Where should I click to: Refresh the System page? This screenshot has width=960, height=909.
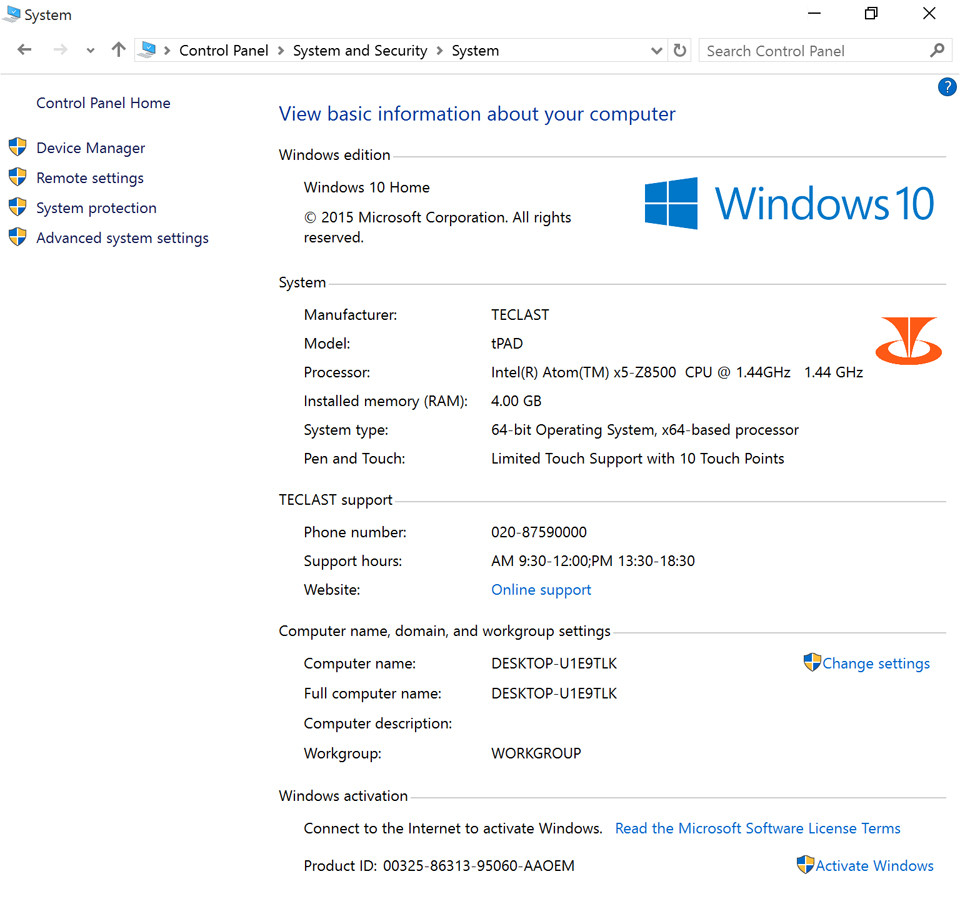coord(680,50)
